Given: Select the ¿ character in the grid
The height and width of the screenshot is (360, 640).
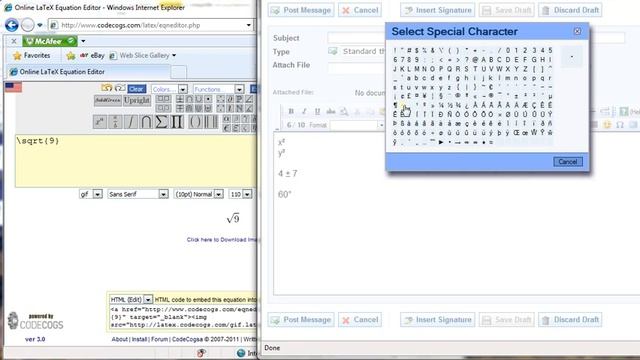Looking at the screenshot, I should pos(467,105).
